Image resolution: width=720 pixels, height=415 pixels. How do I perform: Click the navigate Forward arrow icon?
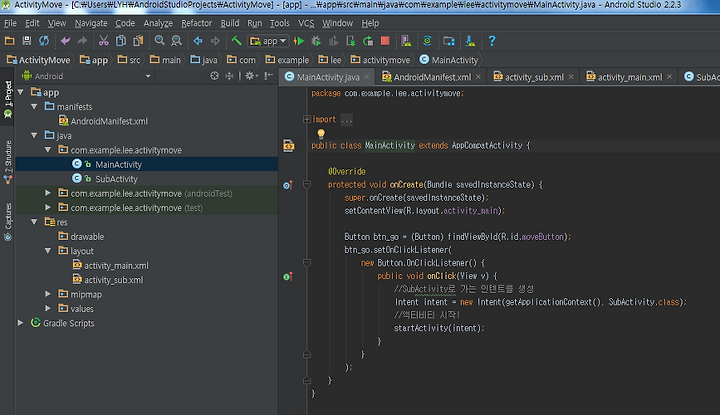click(215, 41)
